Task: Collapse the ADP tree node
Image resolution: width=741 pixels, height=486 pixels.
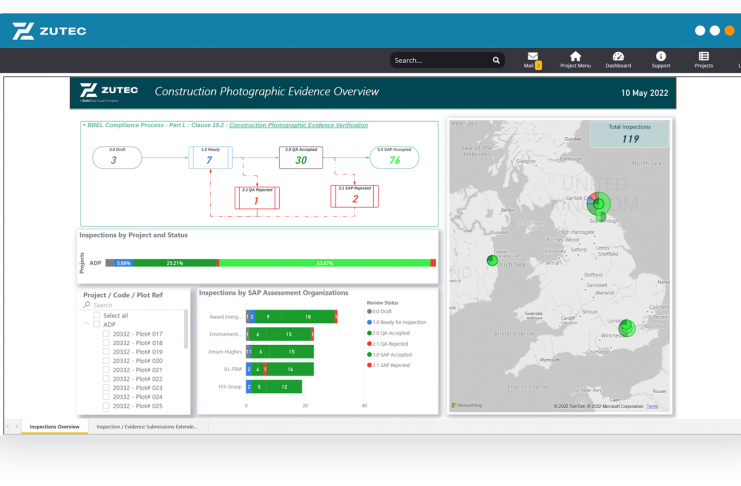Action: [86, 324]
